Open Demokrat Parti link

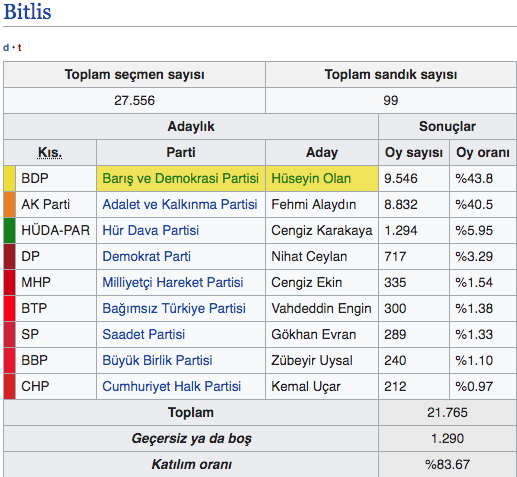point(146,256)
